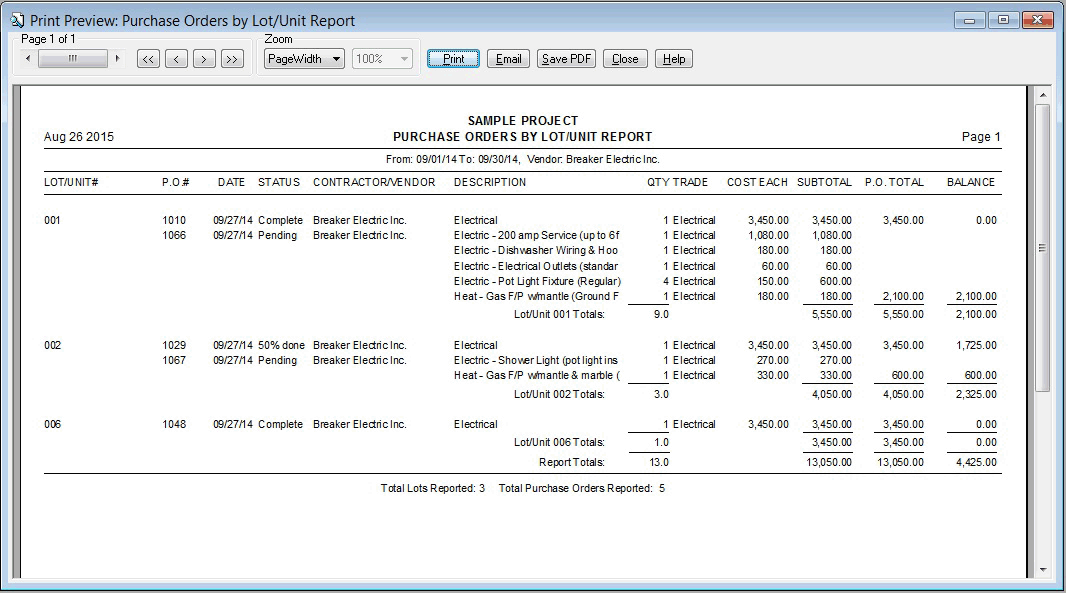Click page scroller left arrow

(x=28, y=59)
